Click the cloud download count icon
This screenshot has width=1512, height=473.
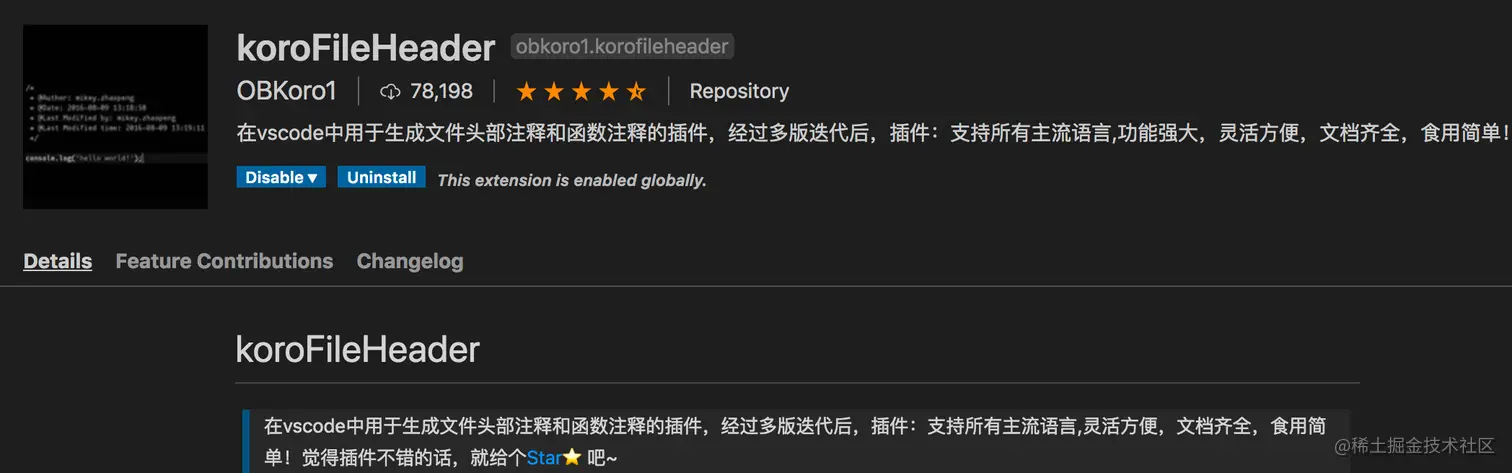[390, 92]
